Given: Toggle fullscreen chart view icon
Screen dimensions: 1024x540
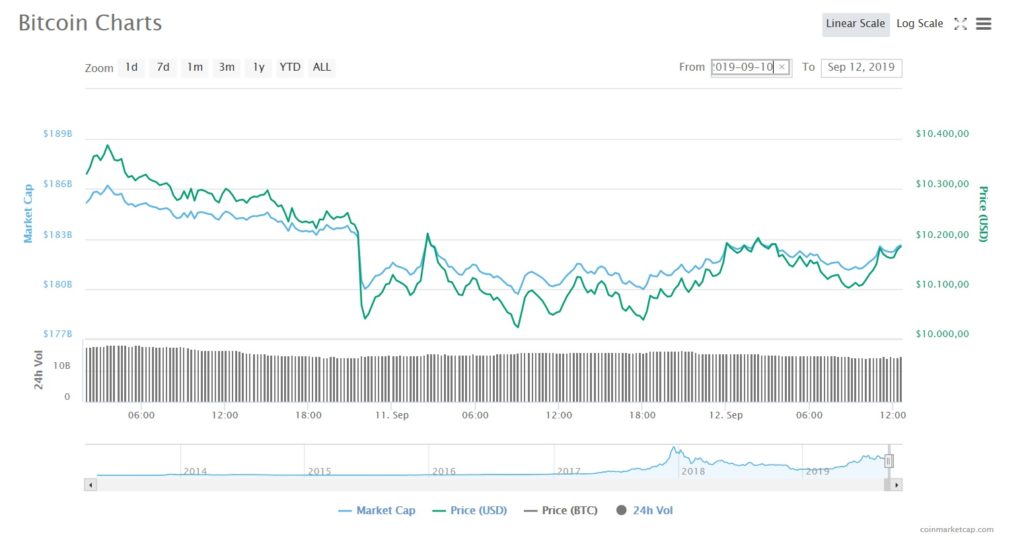Looking at the screenshot, I should (960, 24).
